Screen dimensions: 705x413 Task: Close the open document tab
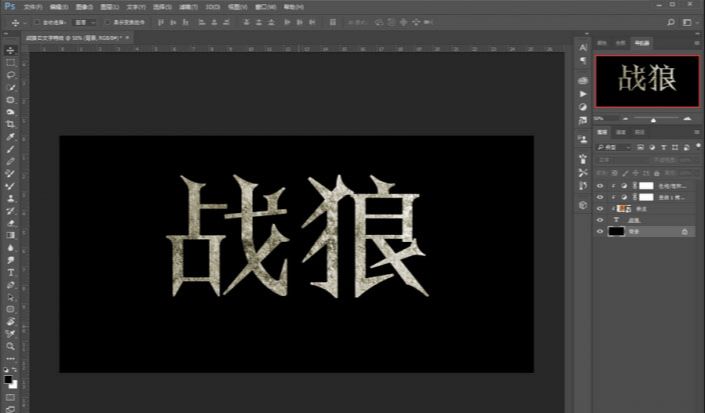(128, 38)
